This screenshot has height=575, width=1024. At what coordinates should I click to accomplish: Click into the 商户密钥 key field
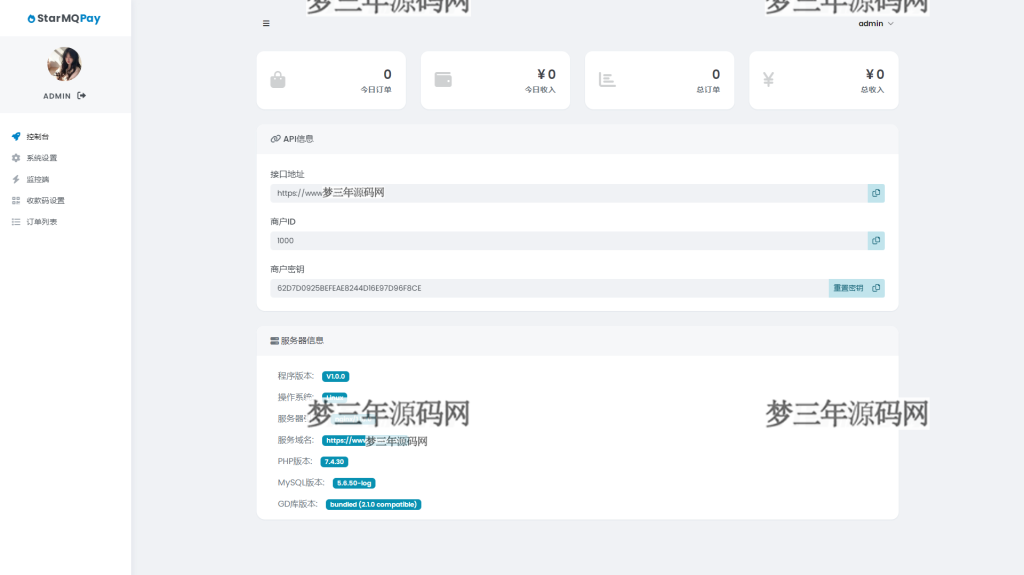pyautogui.click(x=549, y=288)
